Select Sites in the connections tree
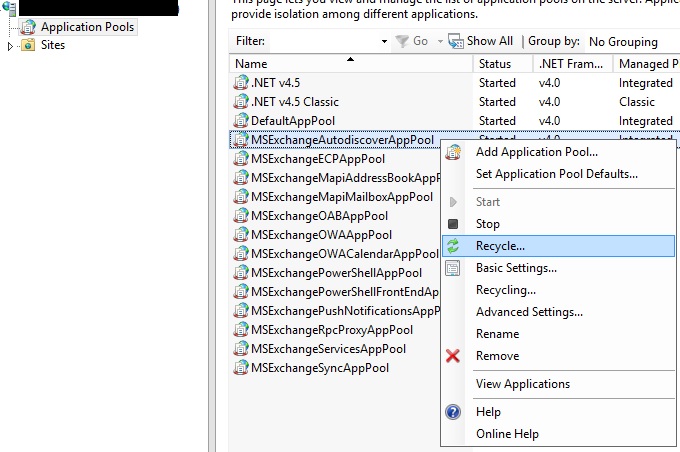The width and height of the screenshot is (680, 452). 53,45
